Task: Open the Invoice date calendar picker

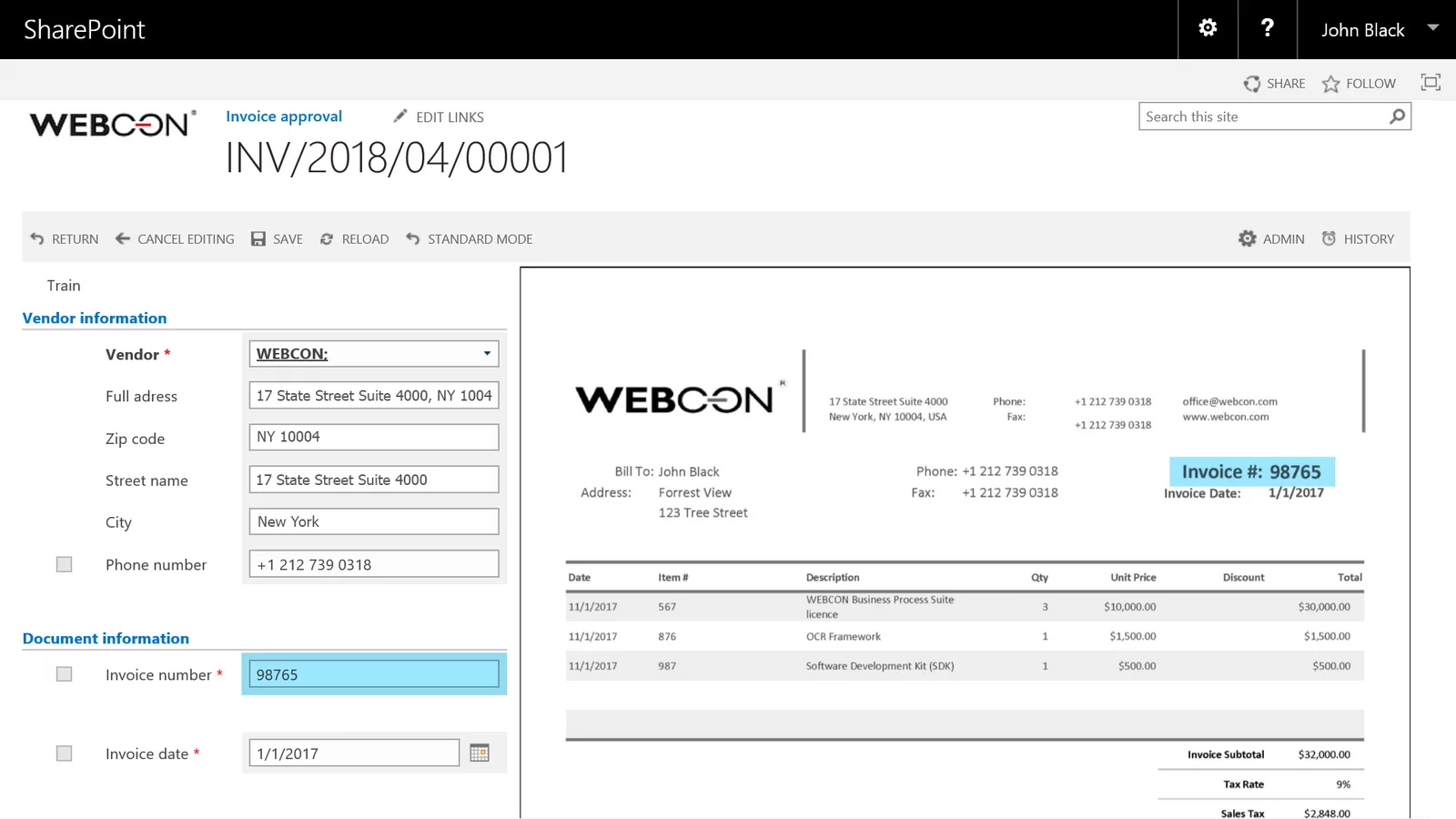Action: point(480,753)
